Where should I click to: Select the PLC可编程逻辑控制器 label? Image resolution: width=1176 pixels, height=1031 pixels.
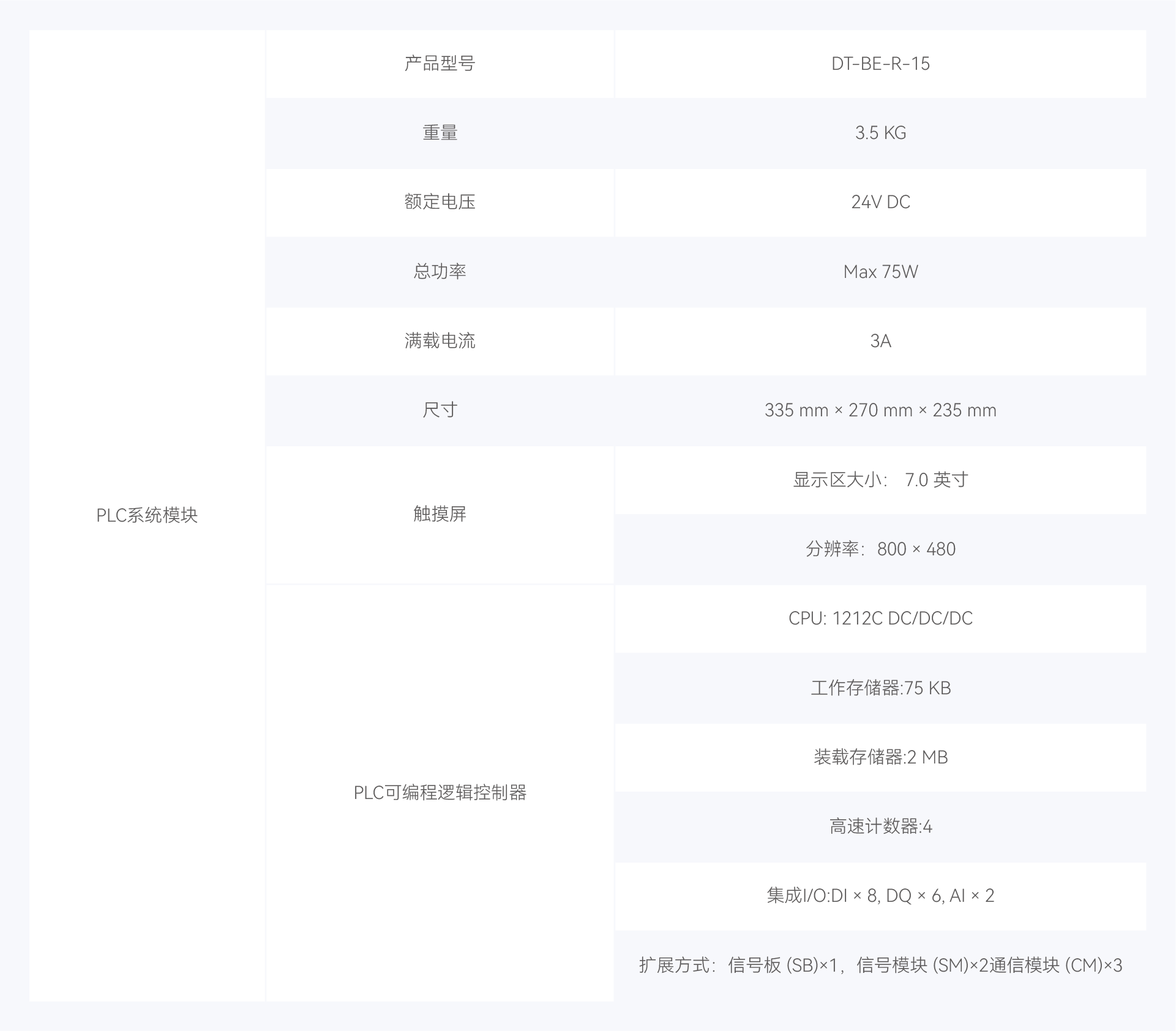[440, 793]
